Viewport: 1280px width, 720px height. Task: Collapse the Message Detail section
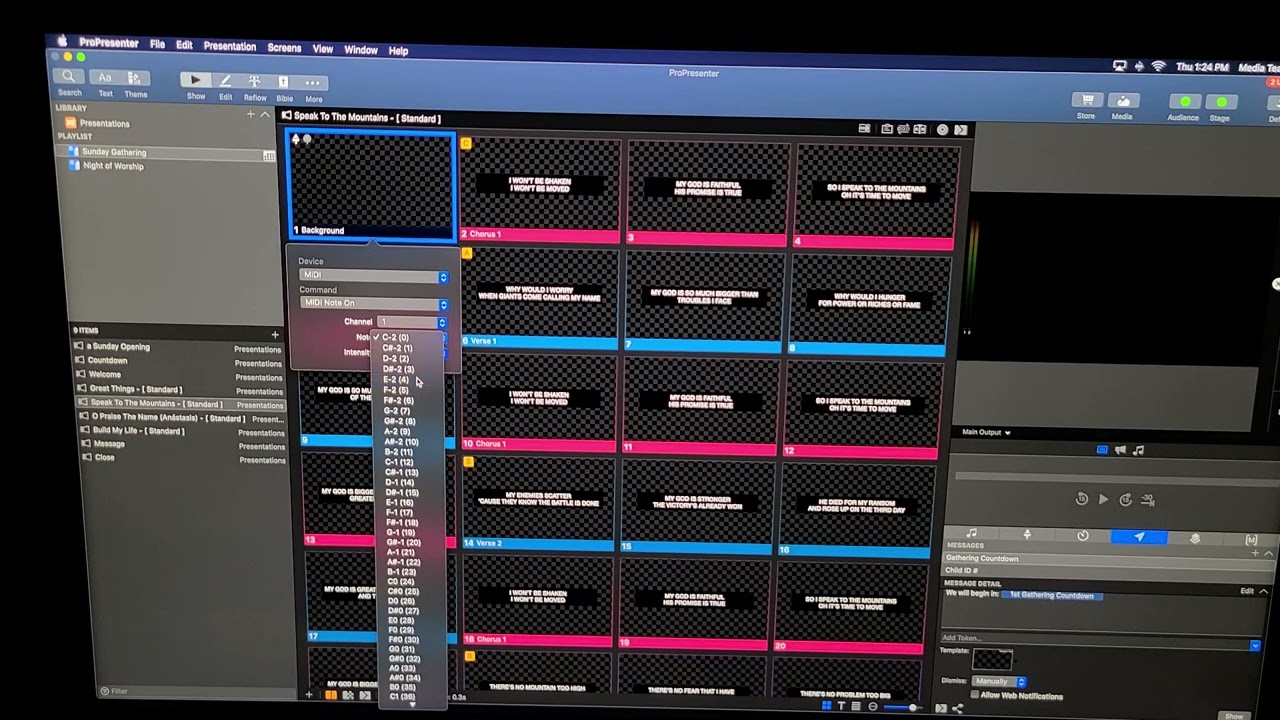pyautogui.click(x=1263, y=591)
